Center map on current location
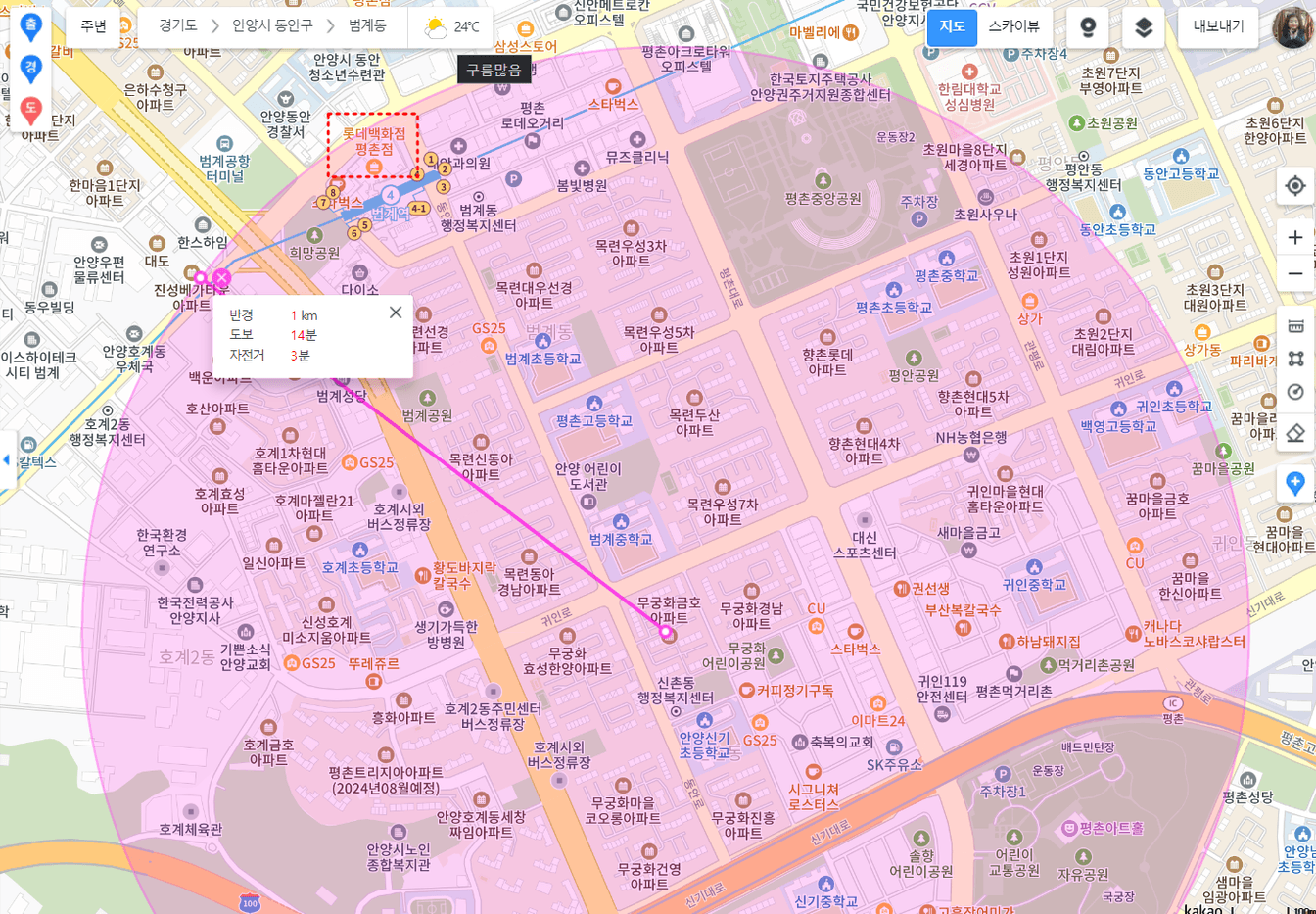 [1295, 185]
